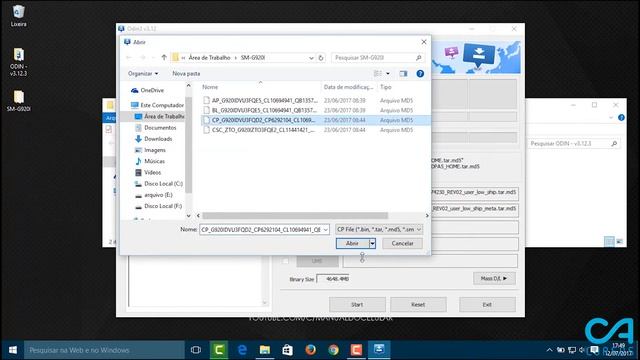640x360 pixels.
Task: Show hidden system tray icons
Action: coord(549,350)
